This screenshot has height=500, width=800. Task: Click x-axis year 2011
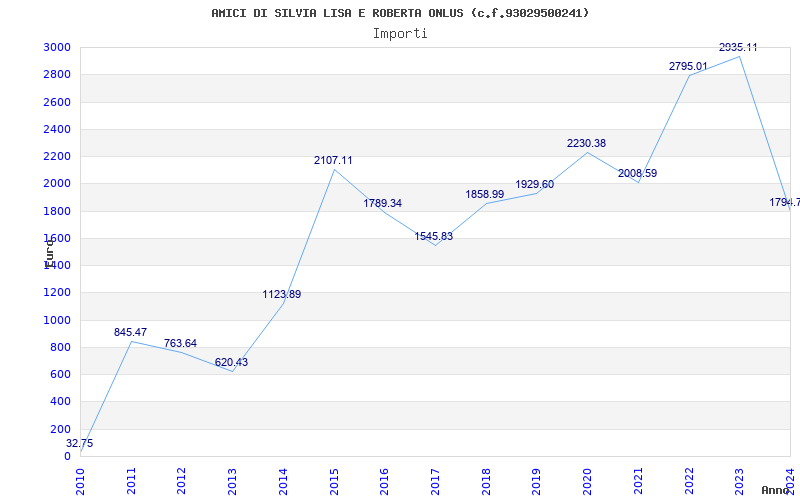coord(131,481)
